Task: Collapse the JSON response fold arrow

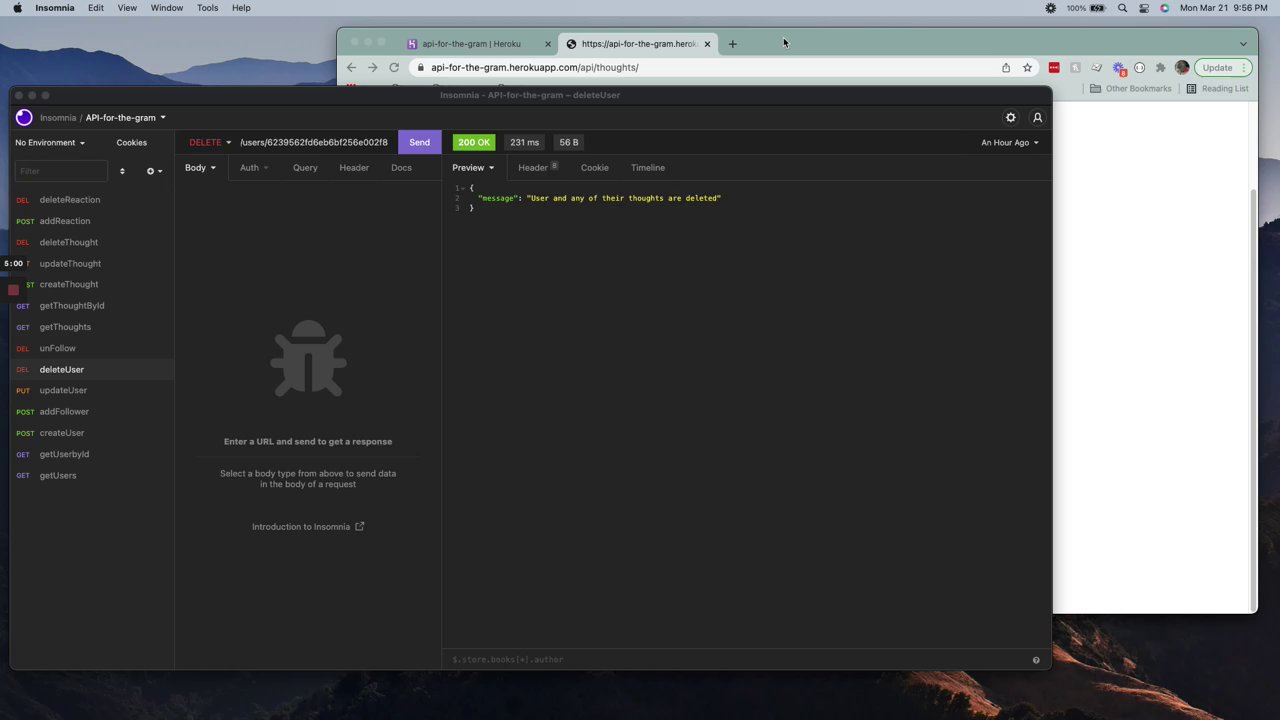Action: click(465, 188)
